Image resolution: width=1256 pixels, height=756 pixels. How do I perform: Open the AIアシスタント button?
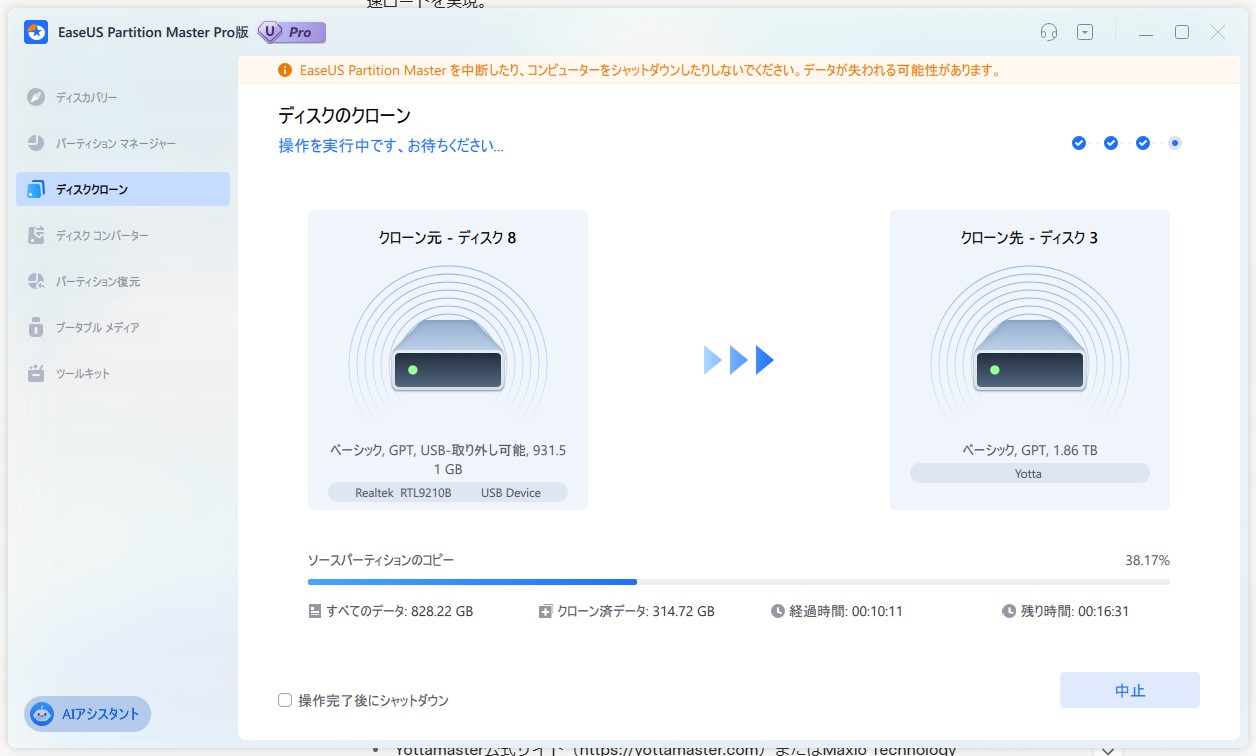[87, 714]
